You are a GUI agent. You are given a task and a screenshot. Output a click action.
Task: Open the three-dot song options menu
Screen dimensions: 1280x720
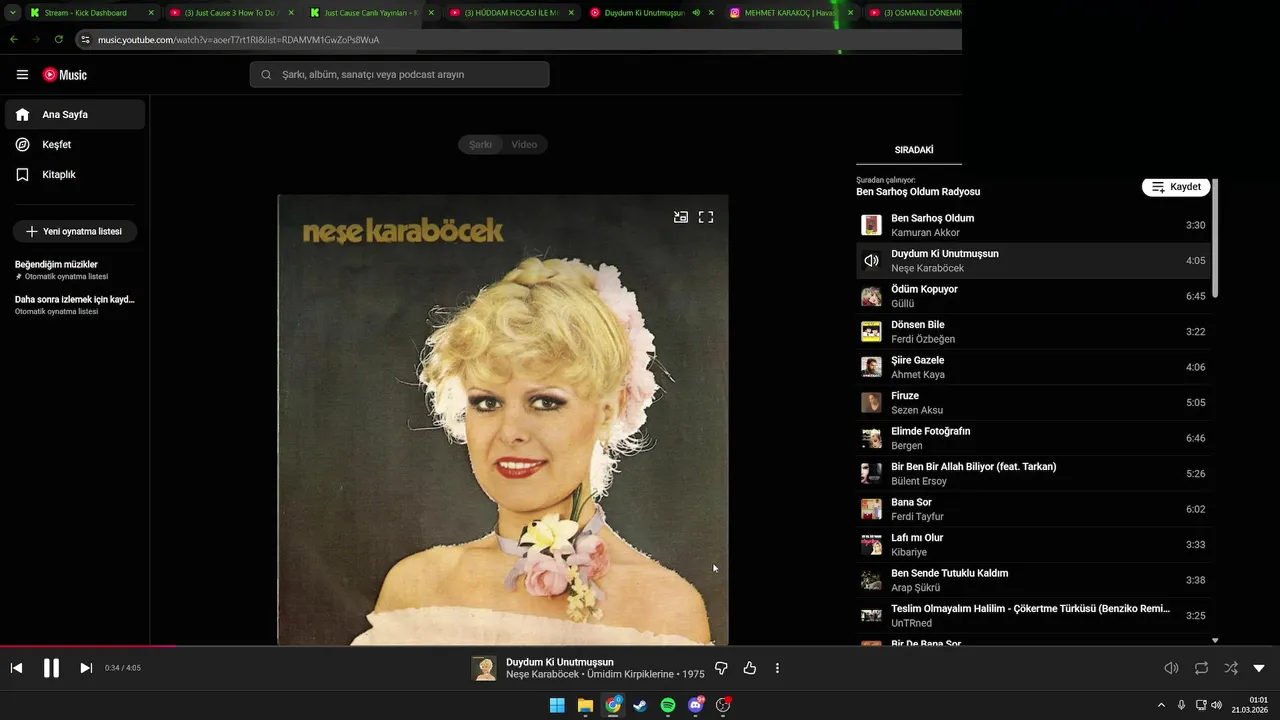pyautogui.click(x=777, y=668)
